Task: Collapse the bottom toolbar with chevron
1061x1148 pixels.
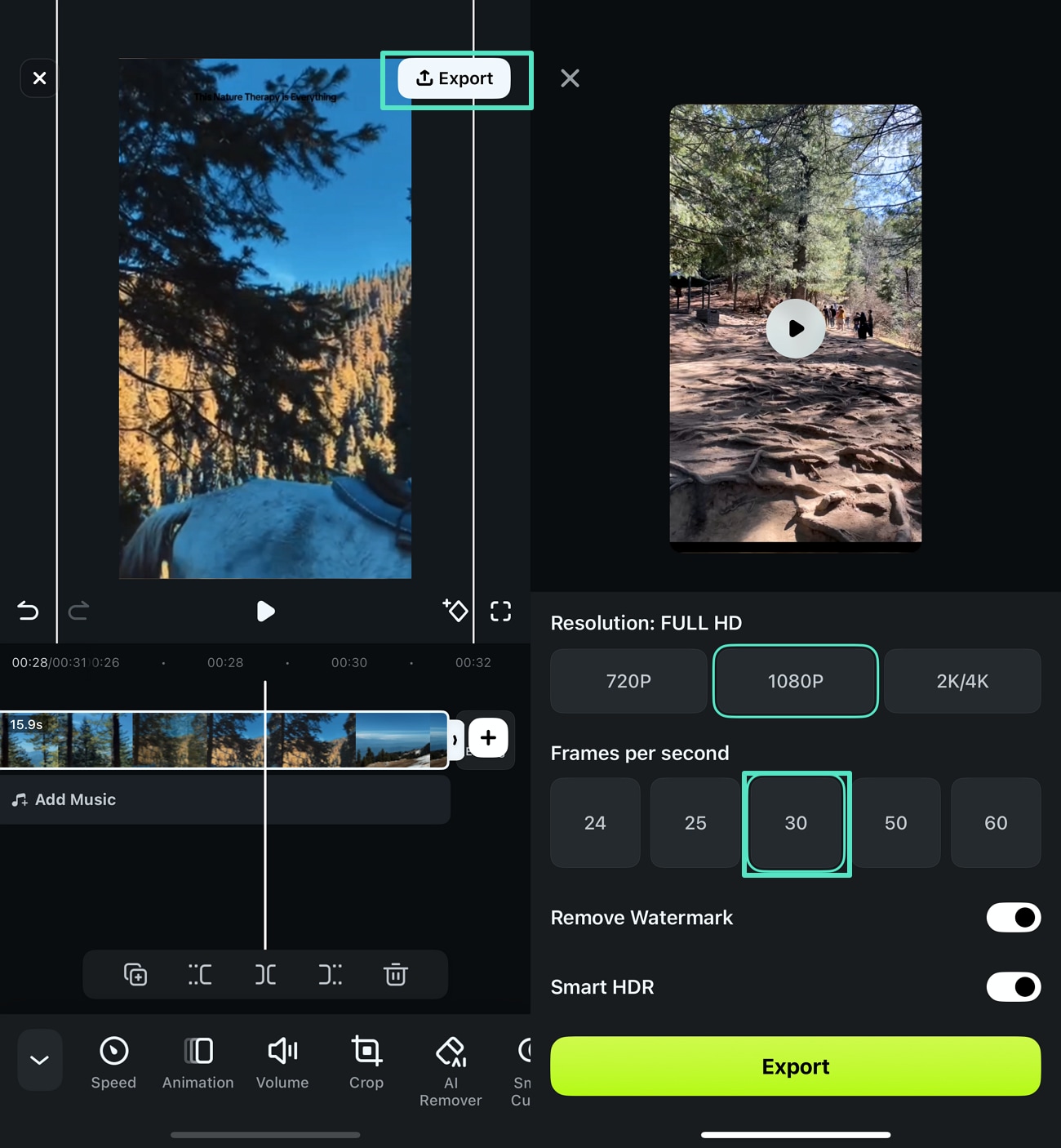Action: [x=39, y=1060]
